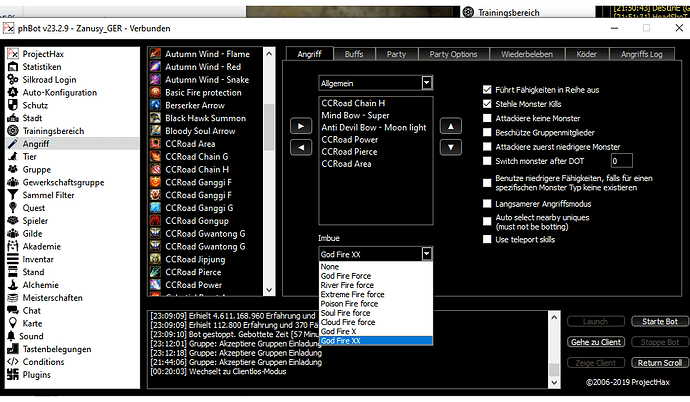Open the Trainingsbereich target icon in sidebar
Viewport: 690px width, 402px height.
[x=13, y=131]
